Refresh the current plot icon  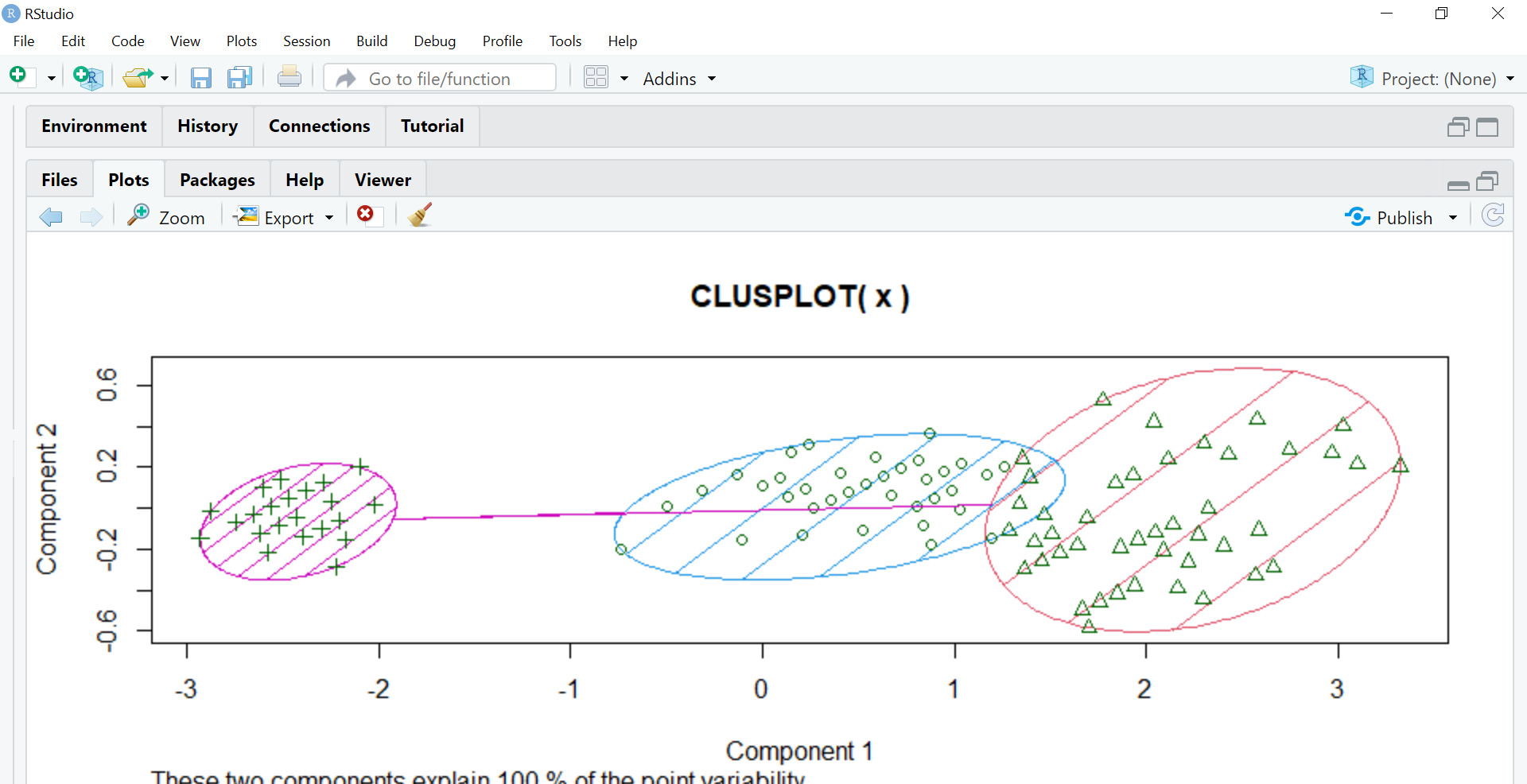(1494, 215)
